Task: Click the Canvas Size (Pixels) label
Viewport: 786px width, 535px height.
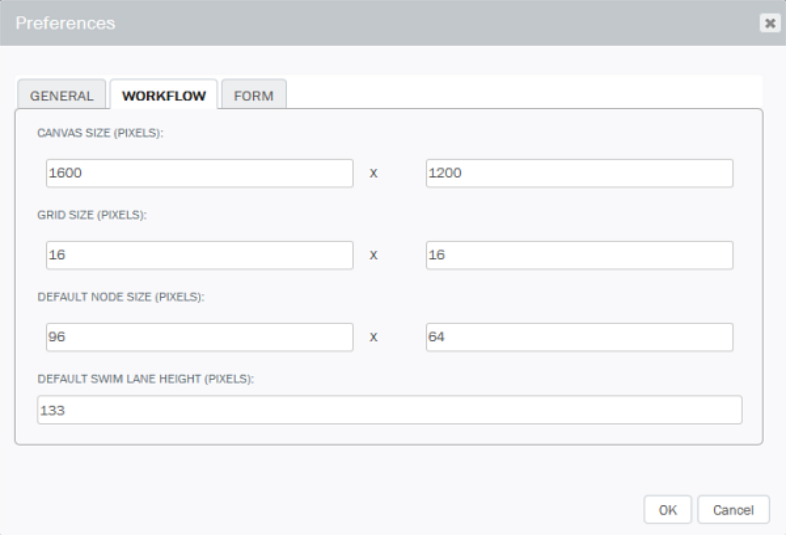Action: pyautogui.click(x=100, y=133)
